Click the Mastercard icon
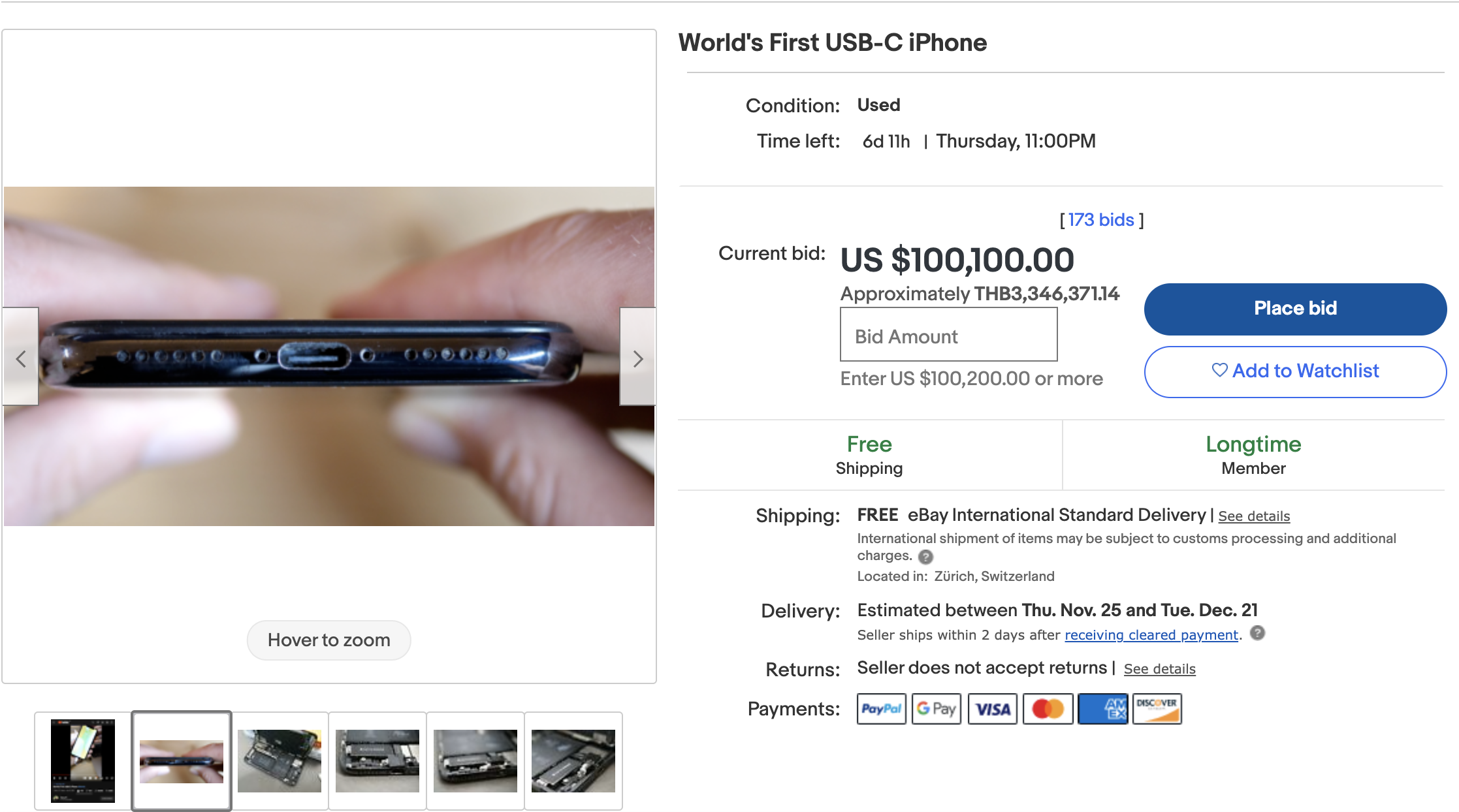The width and height of the screenshot is (1459, 812). click(1048, 709)
